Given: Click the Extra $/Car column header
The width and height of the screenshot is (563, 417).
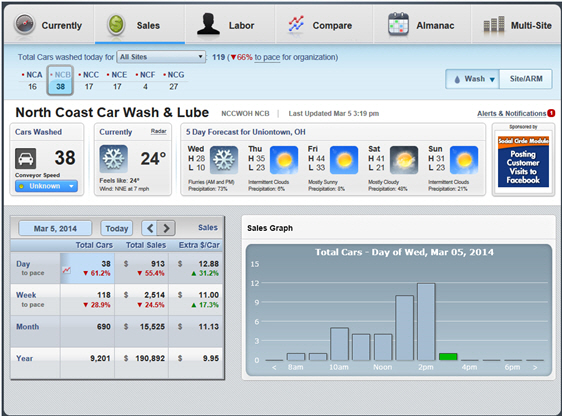Looking at the screenshot, I should [199, 245].
